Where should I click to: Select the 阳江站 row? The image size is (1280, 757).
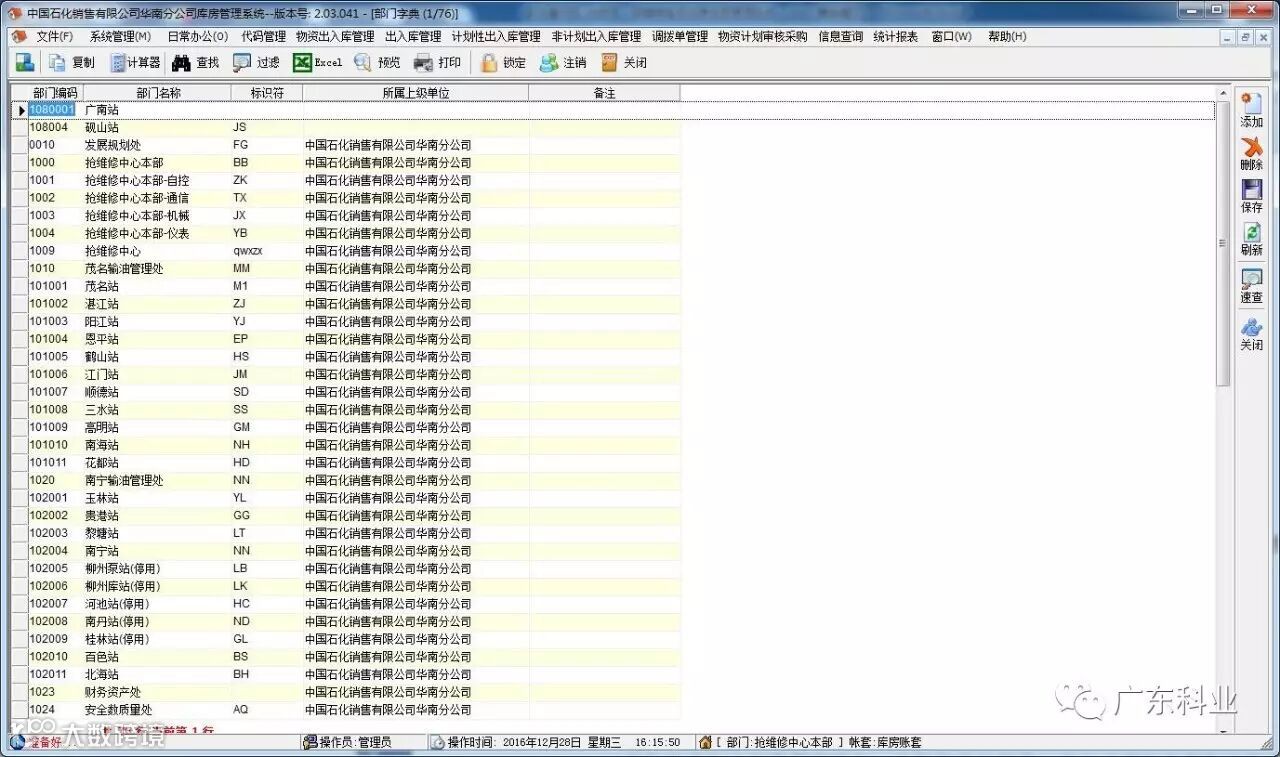point(353,322)
